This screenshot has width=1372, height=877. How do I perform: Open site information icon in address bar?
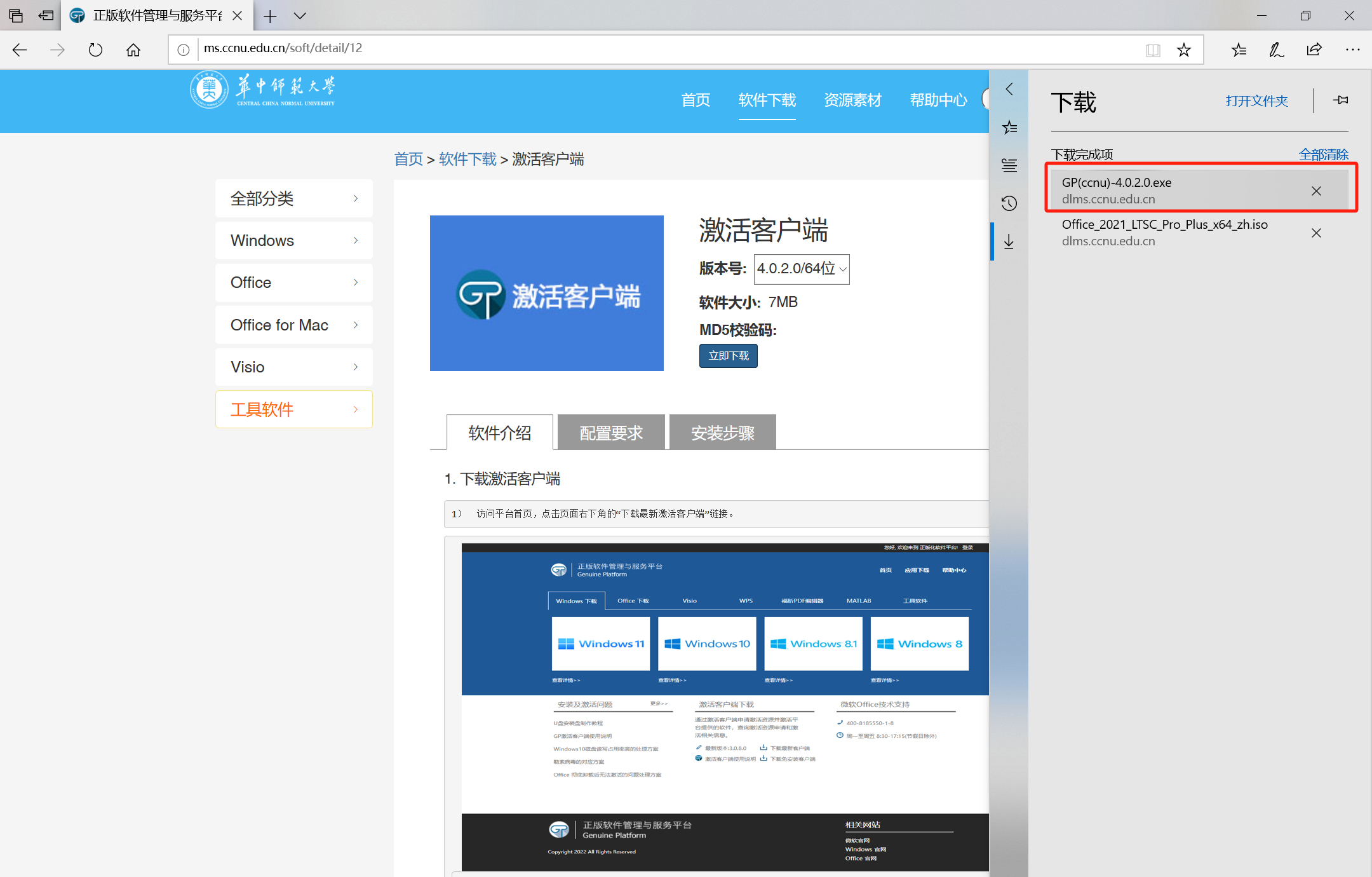tap(183, 50)
